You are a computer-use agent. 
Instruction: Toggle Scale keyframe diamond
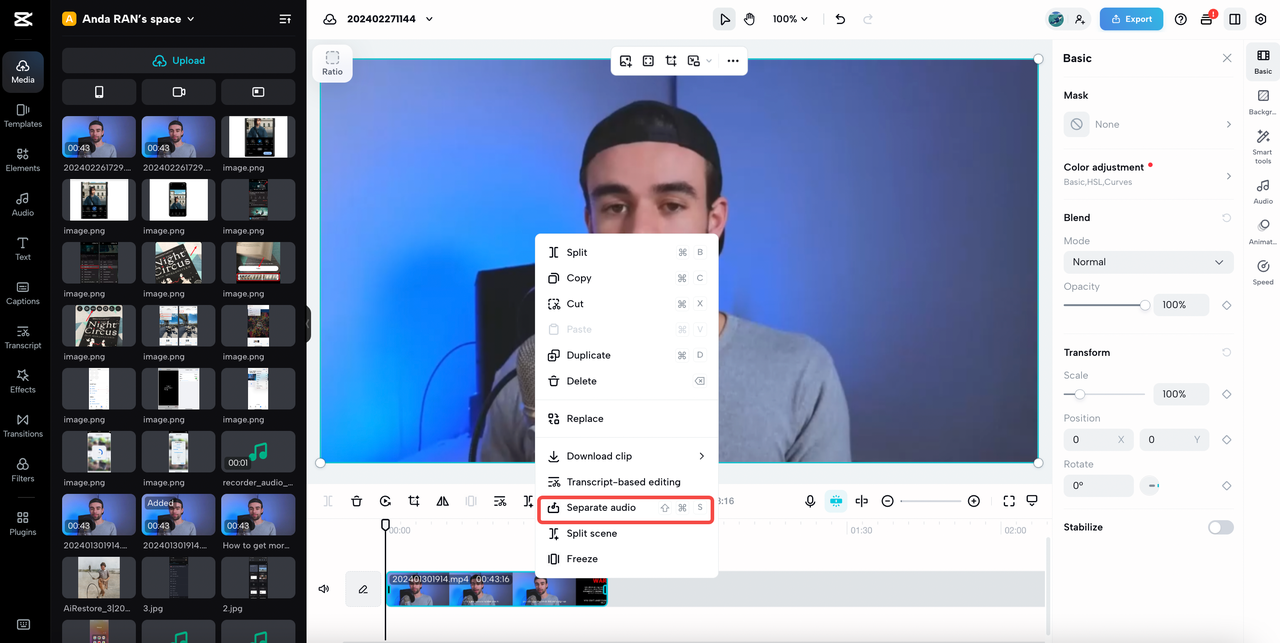(1226, 394)
